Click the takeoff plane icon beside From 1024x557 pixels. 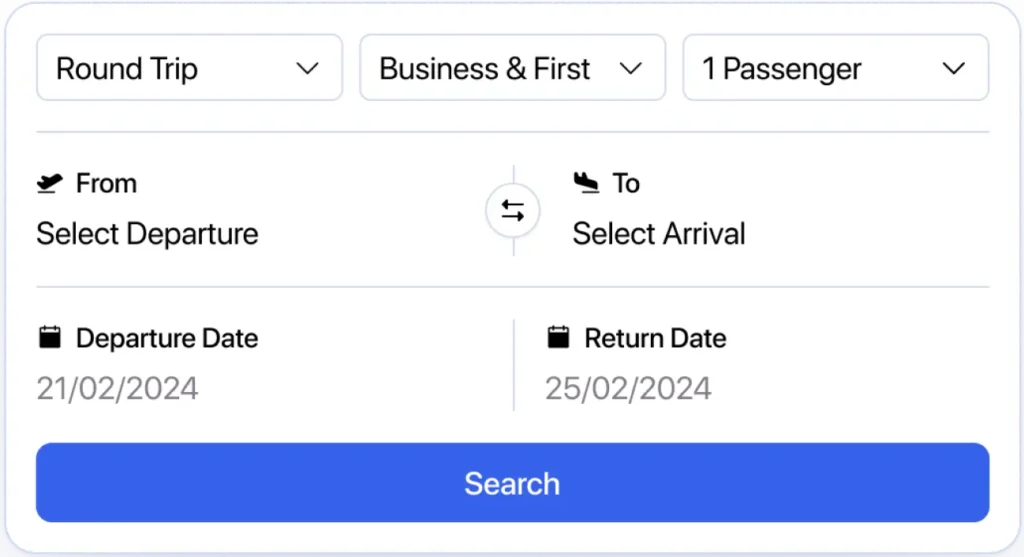48,183
